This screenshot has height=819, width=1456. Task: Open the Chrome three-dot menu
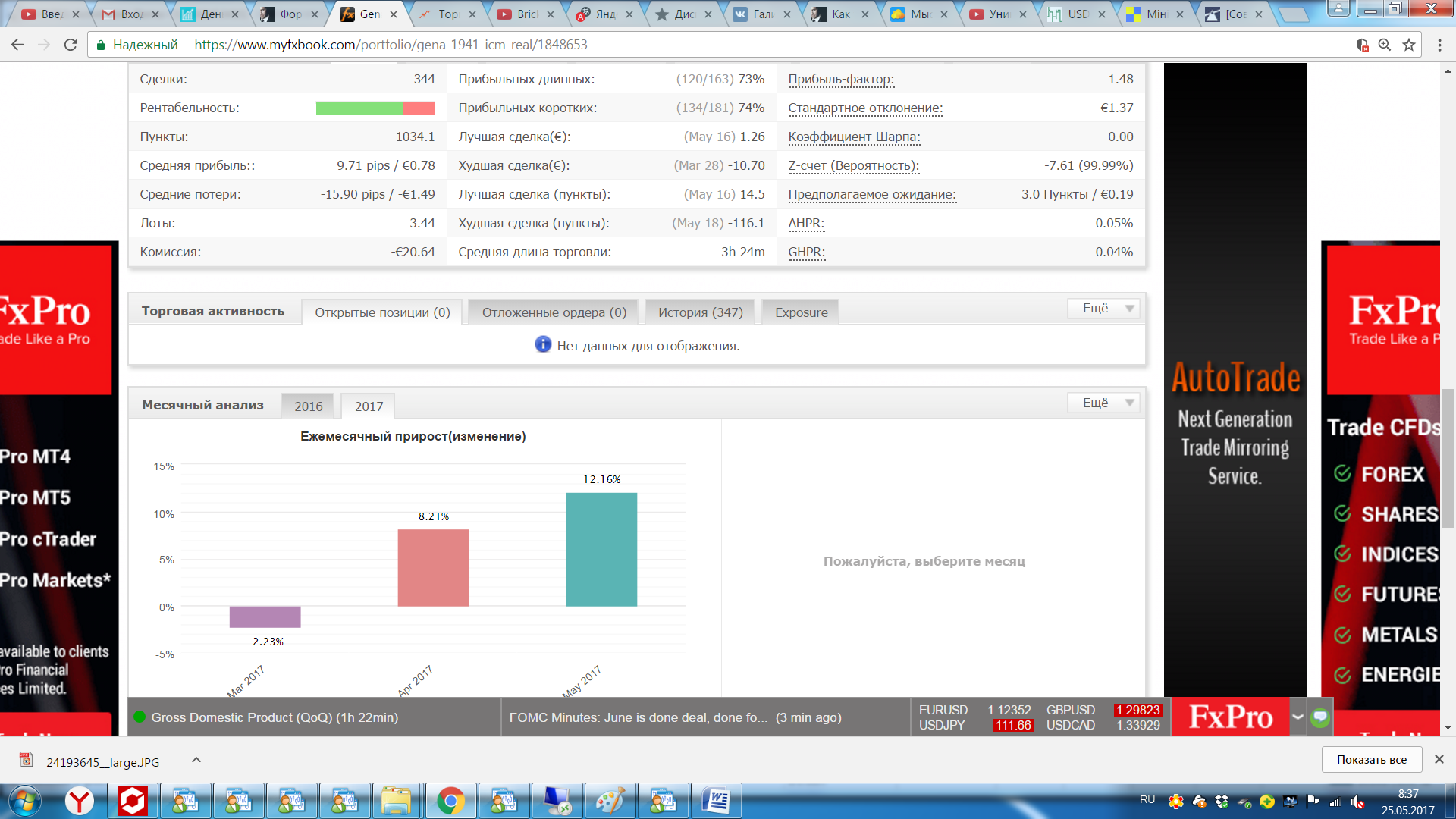pyautogui.click(x=1439, y=45)
